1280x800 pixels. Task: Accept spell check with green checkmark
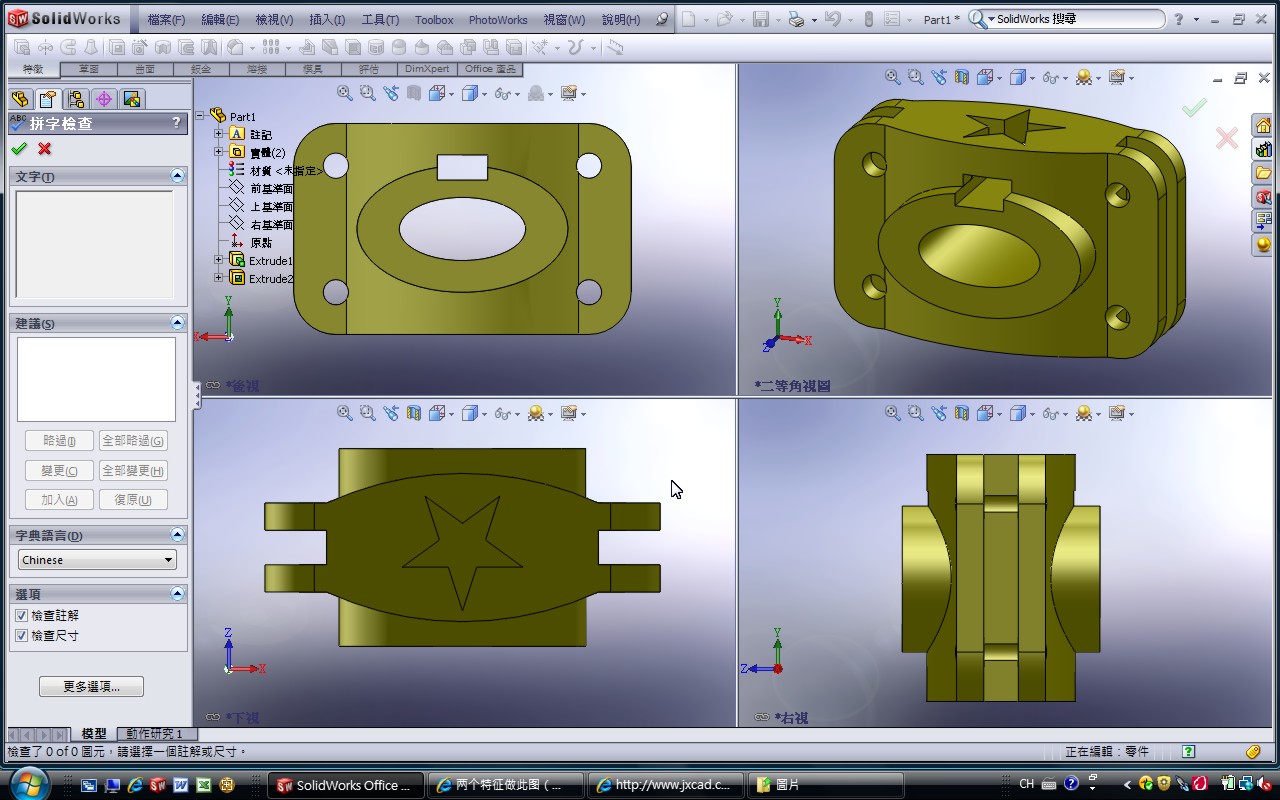pos(18,149)
